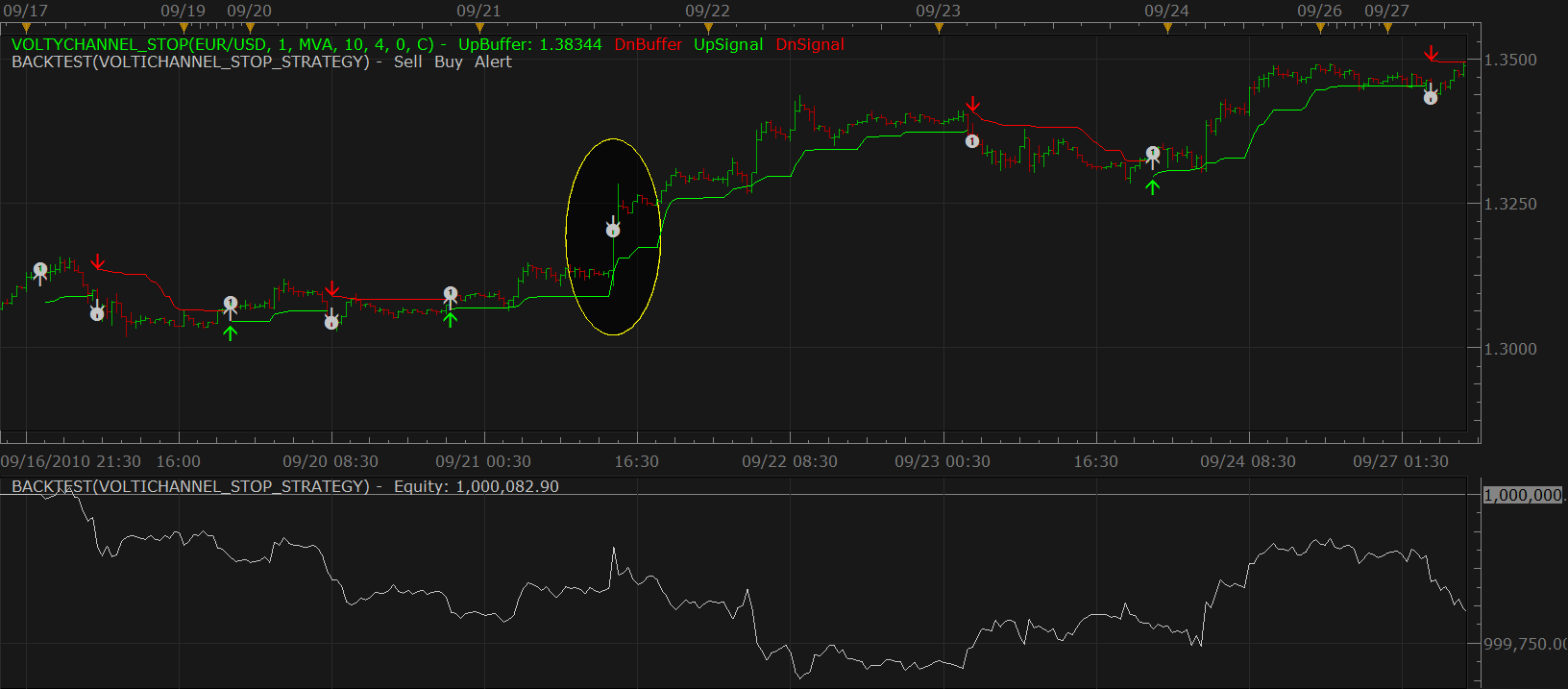The width and height of the screenshot is (1568, 689).
Task: Click the 1.3500 price axis label
Action: pyautogui.click(x=1510, y=60)
